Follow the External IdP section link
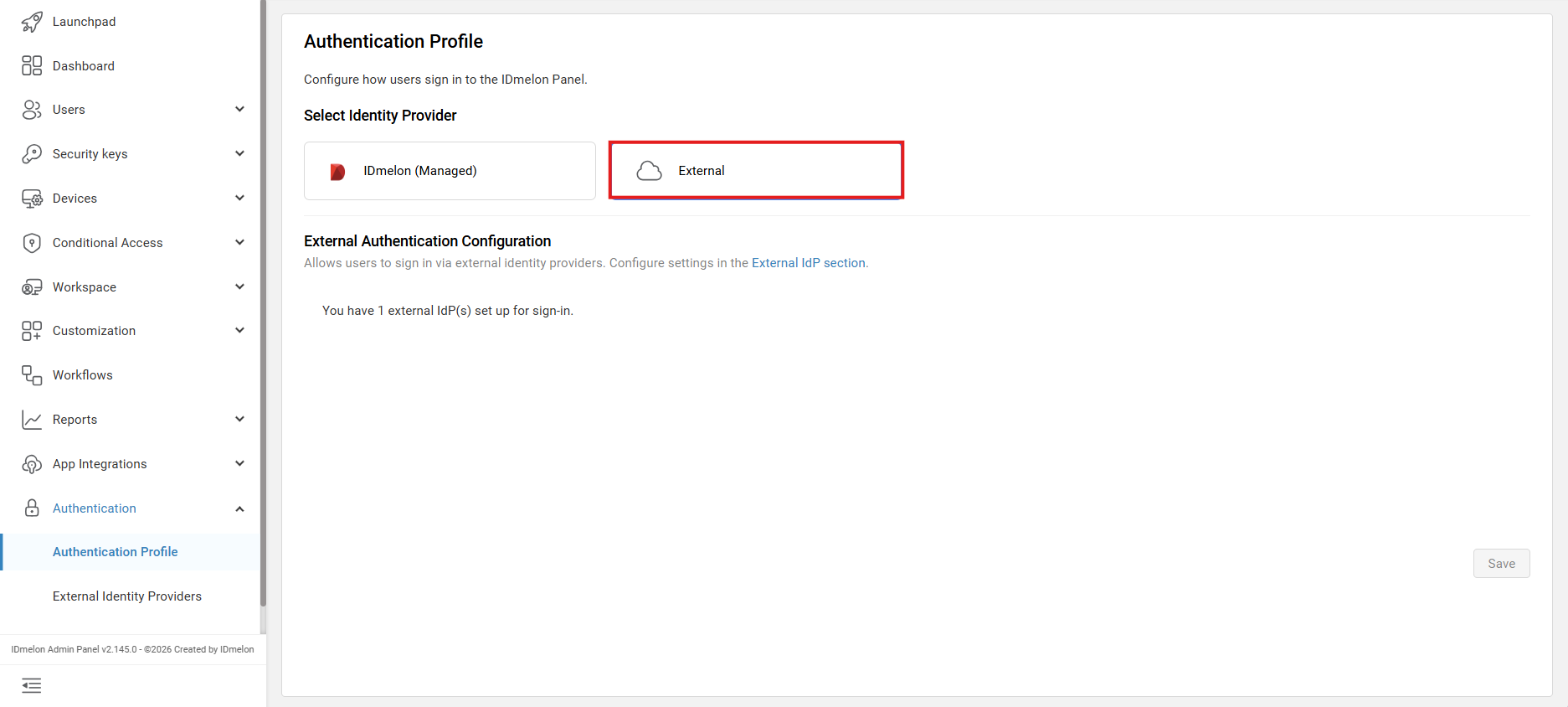Viewport: 1568px width, 707px height. [x=809, y=263]
